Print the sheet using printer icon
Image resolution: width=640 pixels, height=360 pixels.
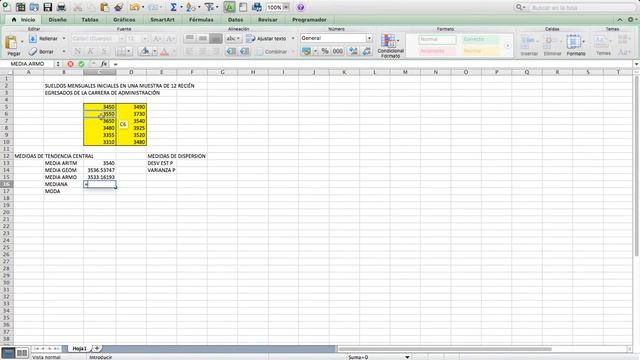(x=61, y=7)
